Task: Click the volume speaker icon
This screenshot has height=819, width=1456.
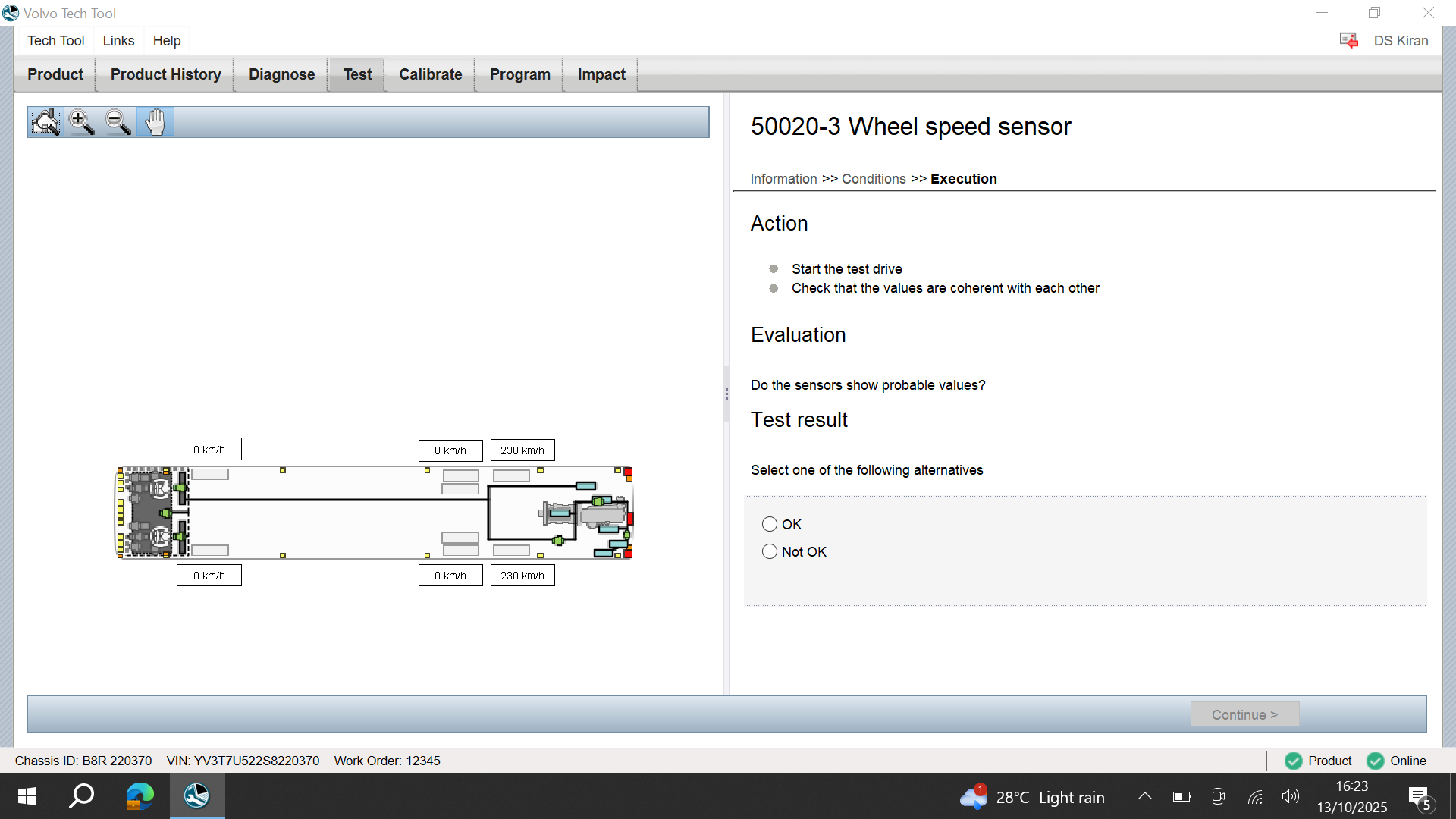Action: click(1291, 796)
